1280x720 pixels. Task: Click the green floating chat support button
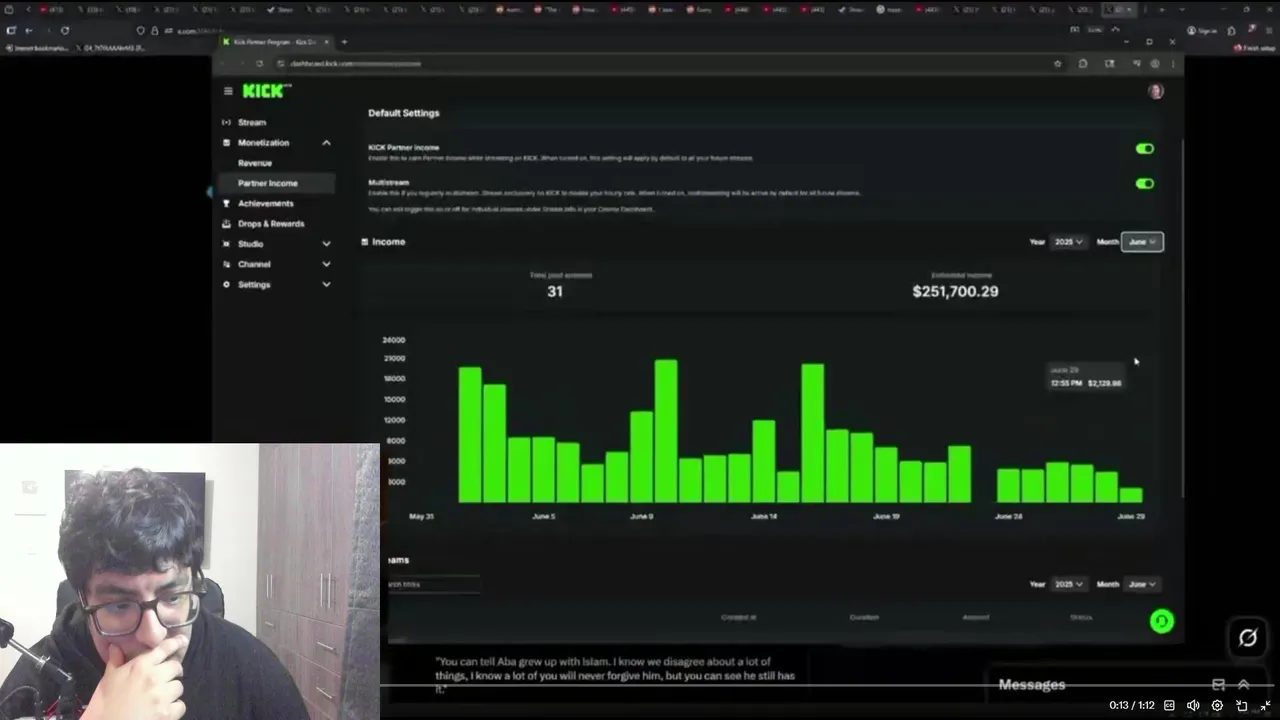point(1161,621)
